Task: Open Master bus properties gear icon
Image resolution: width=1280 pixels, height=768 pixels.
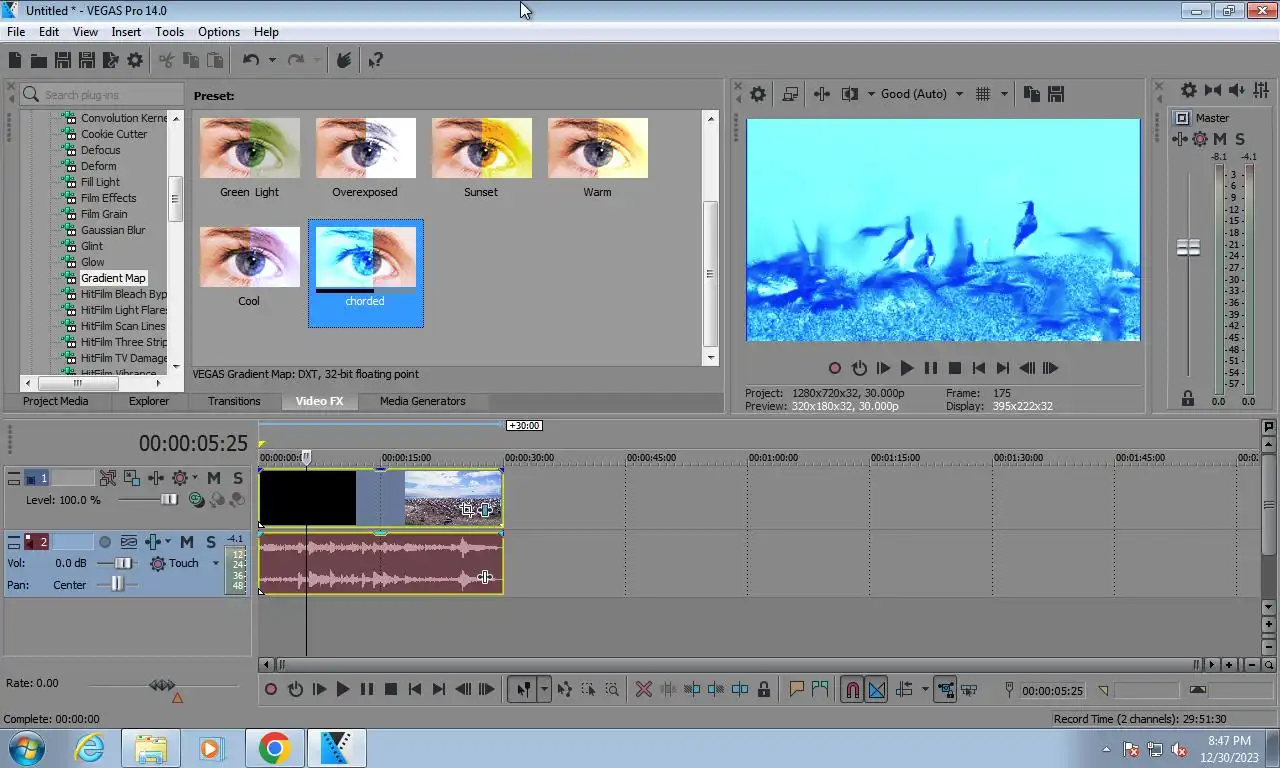Action: pyautogui.click(x=1189, y=90)
